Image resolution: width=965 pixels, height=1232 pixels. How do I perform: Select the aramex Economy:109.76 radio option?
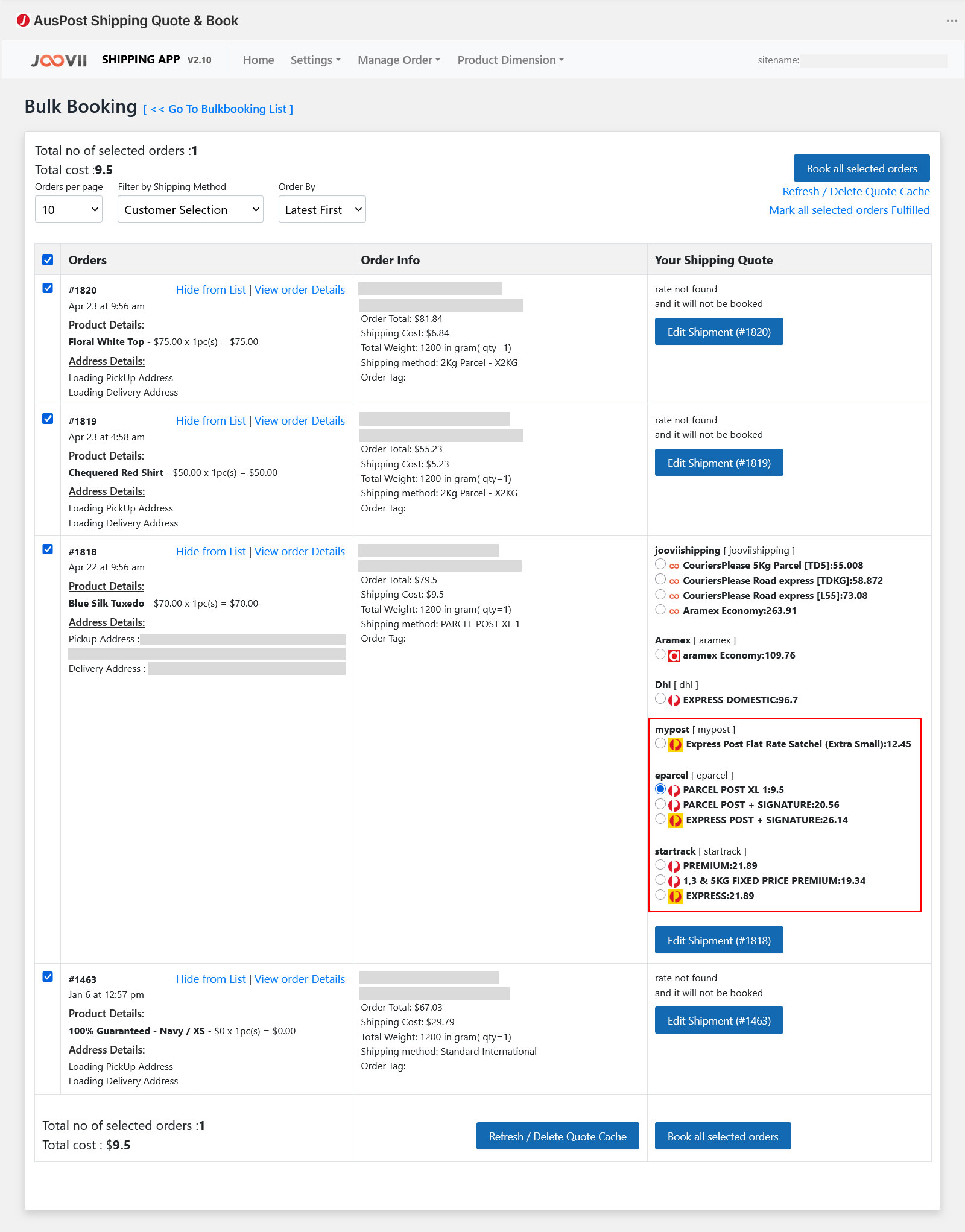point(660,654)
